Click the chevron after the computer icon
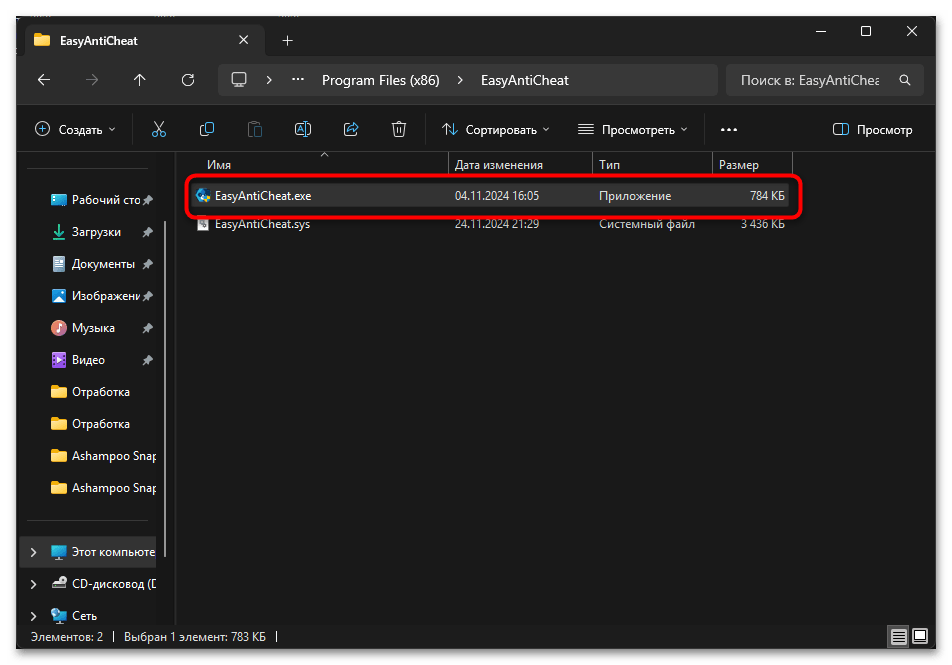 click(269, 80)
